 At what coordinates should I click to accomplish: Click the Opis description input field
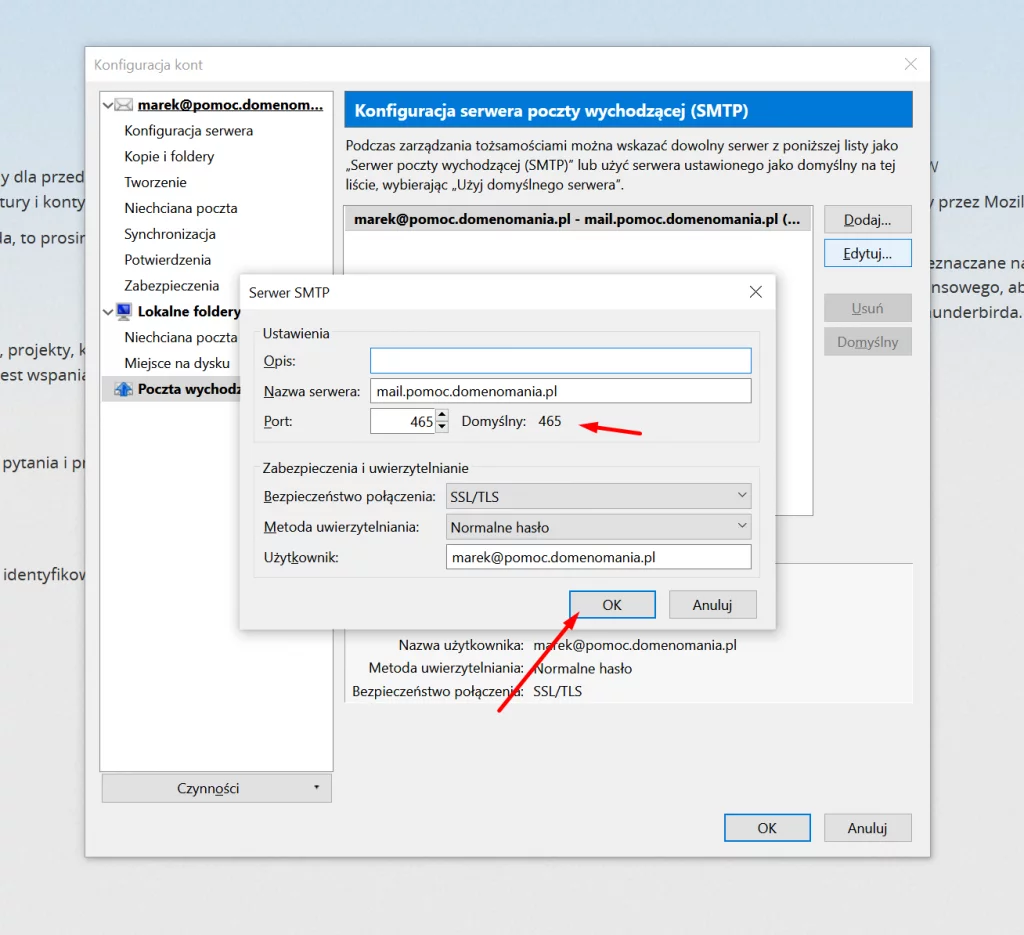tap(560, 360)
